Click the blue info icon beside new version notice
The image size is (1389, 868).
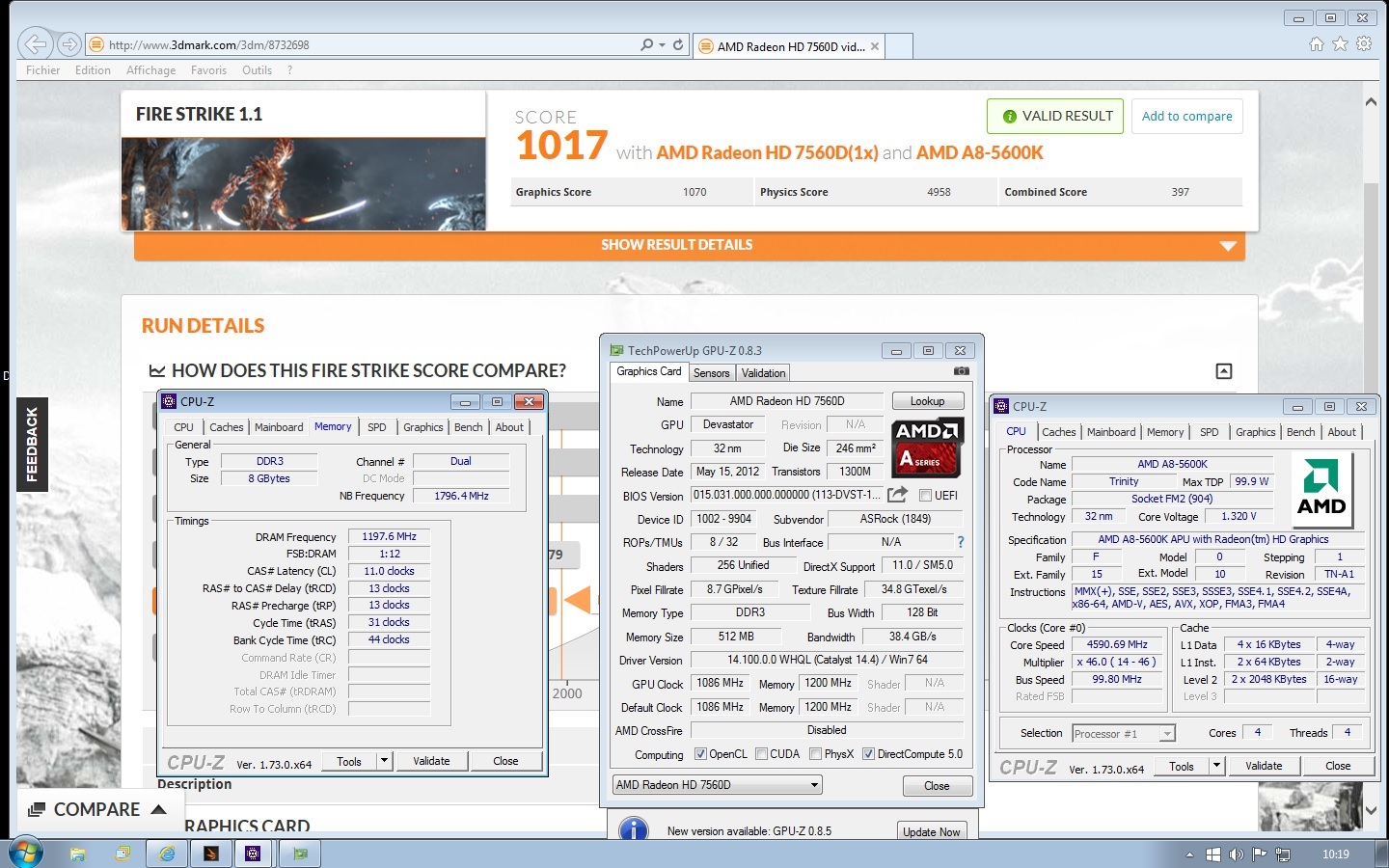click(633, 830)
